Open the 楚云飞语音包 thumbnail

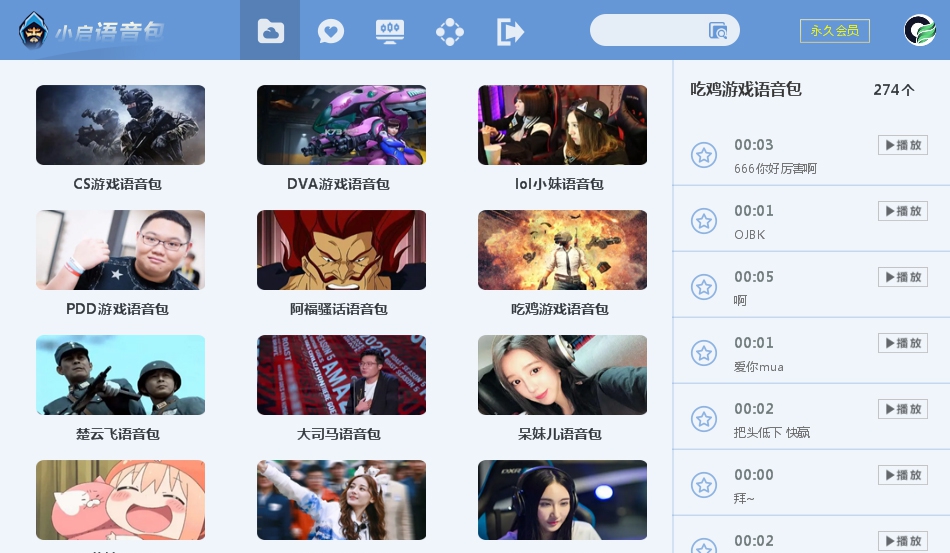121,375
